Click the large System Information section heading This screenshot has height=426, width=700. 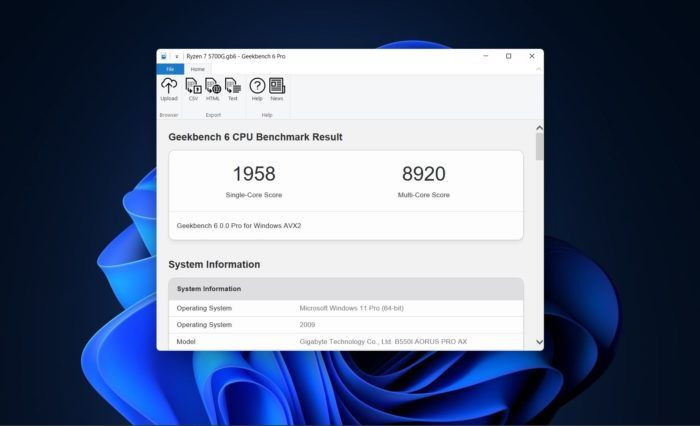click(214, 264)
